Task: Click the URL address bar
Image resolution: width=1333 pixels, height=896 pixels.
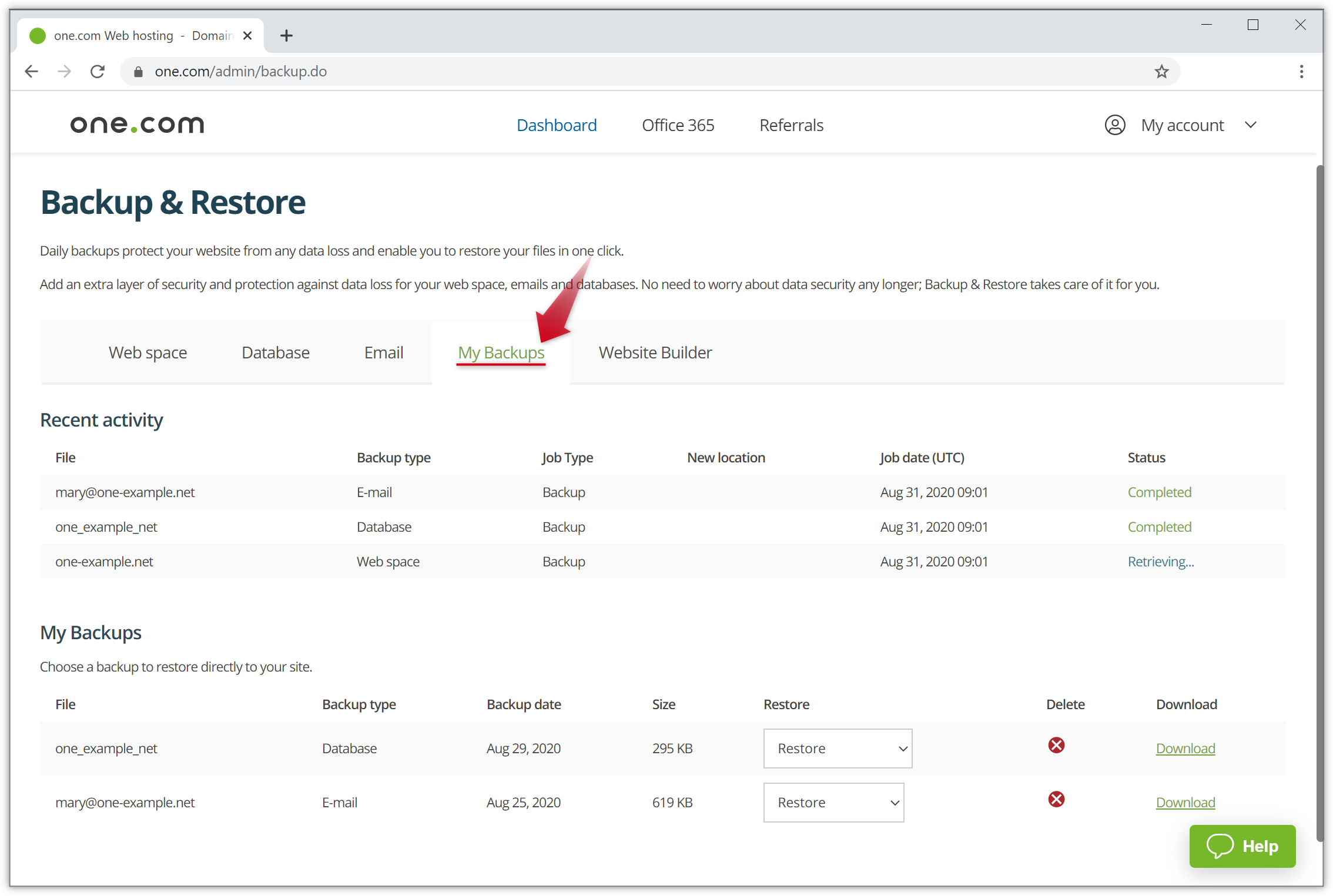Action: coord(588,72)
